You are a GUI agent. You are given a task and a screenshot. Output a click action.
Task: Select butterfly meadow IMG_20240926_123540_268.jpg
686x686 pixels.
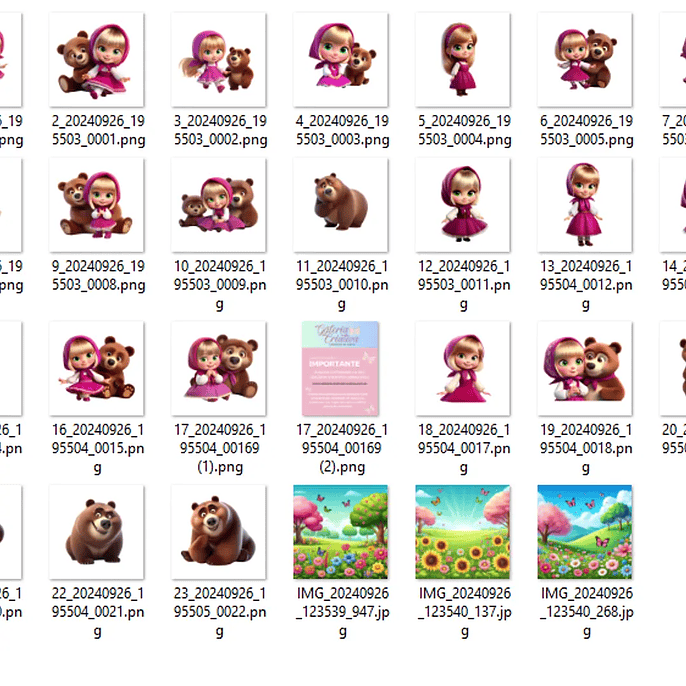click(x=584, y=532)
